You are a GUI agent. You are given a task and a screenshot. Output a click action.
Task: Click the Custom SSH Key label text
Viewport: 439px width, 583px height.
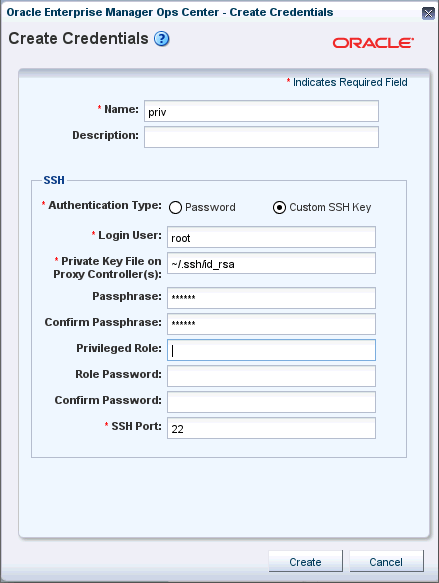(330, 207)
